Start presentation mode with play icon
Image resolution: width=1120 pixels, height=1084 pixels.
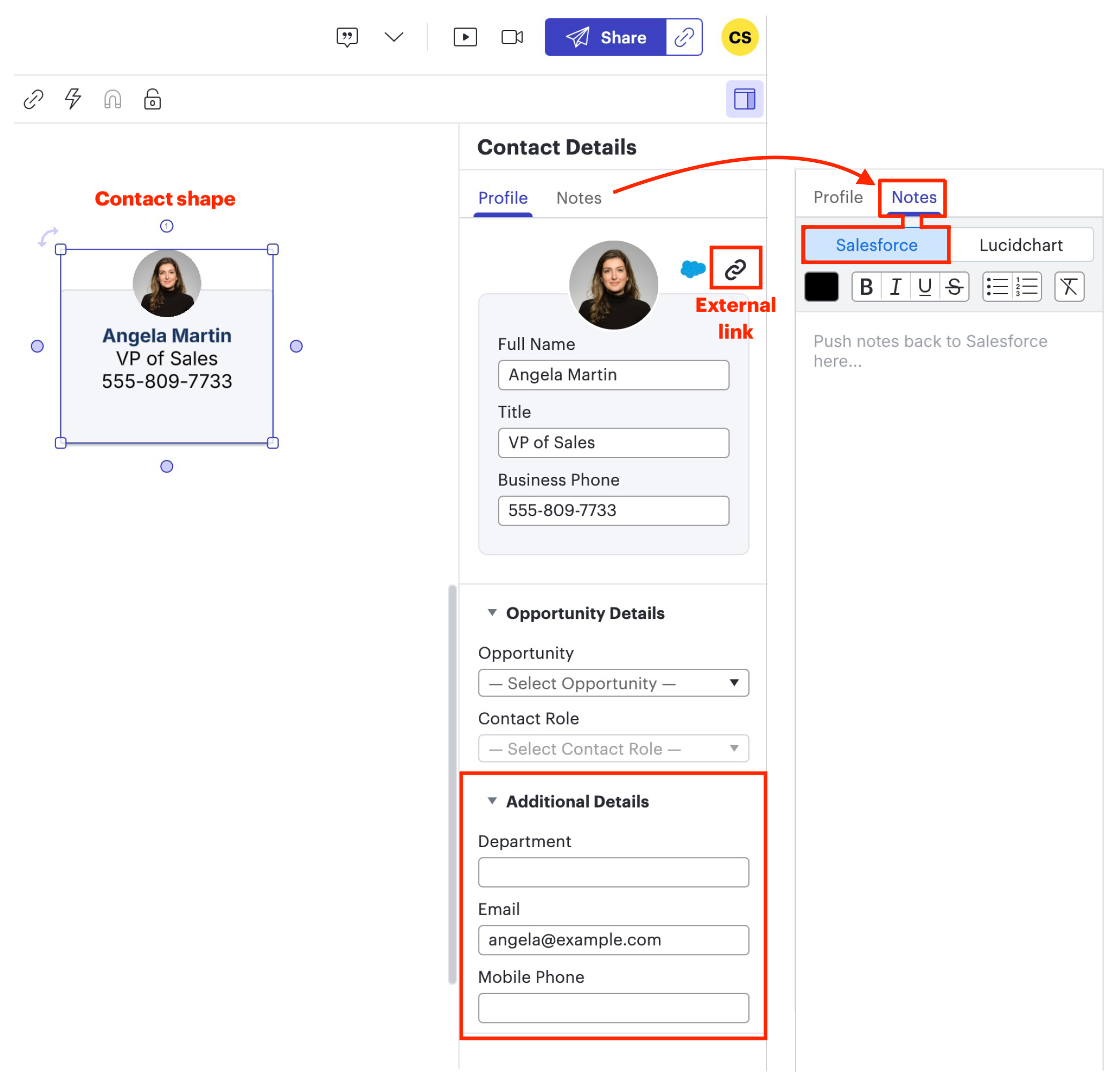(x=465, y=37)
